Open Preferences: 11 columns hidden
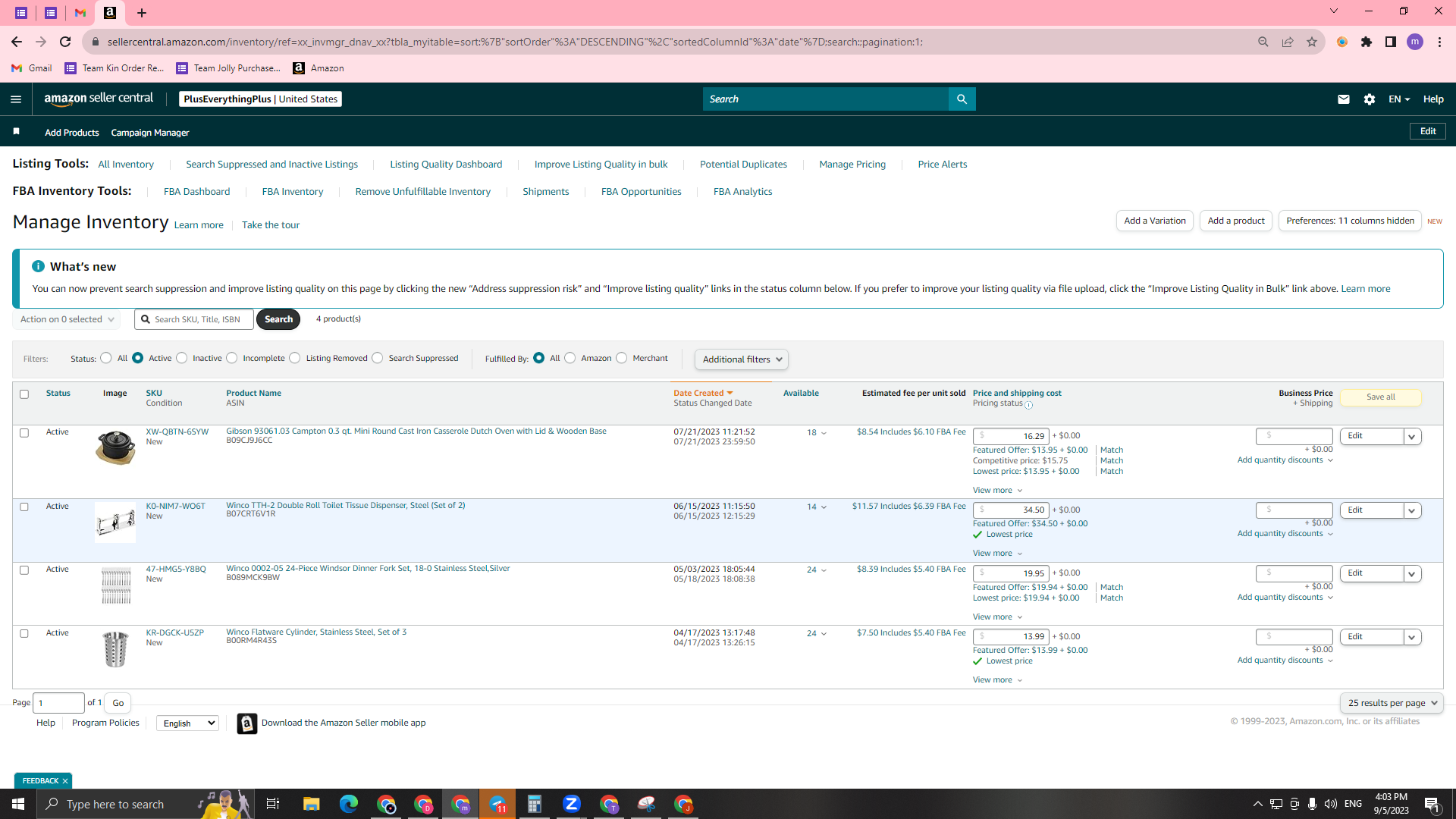The width and height of the screenshot is (1456, 819). 1350,221
